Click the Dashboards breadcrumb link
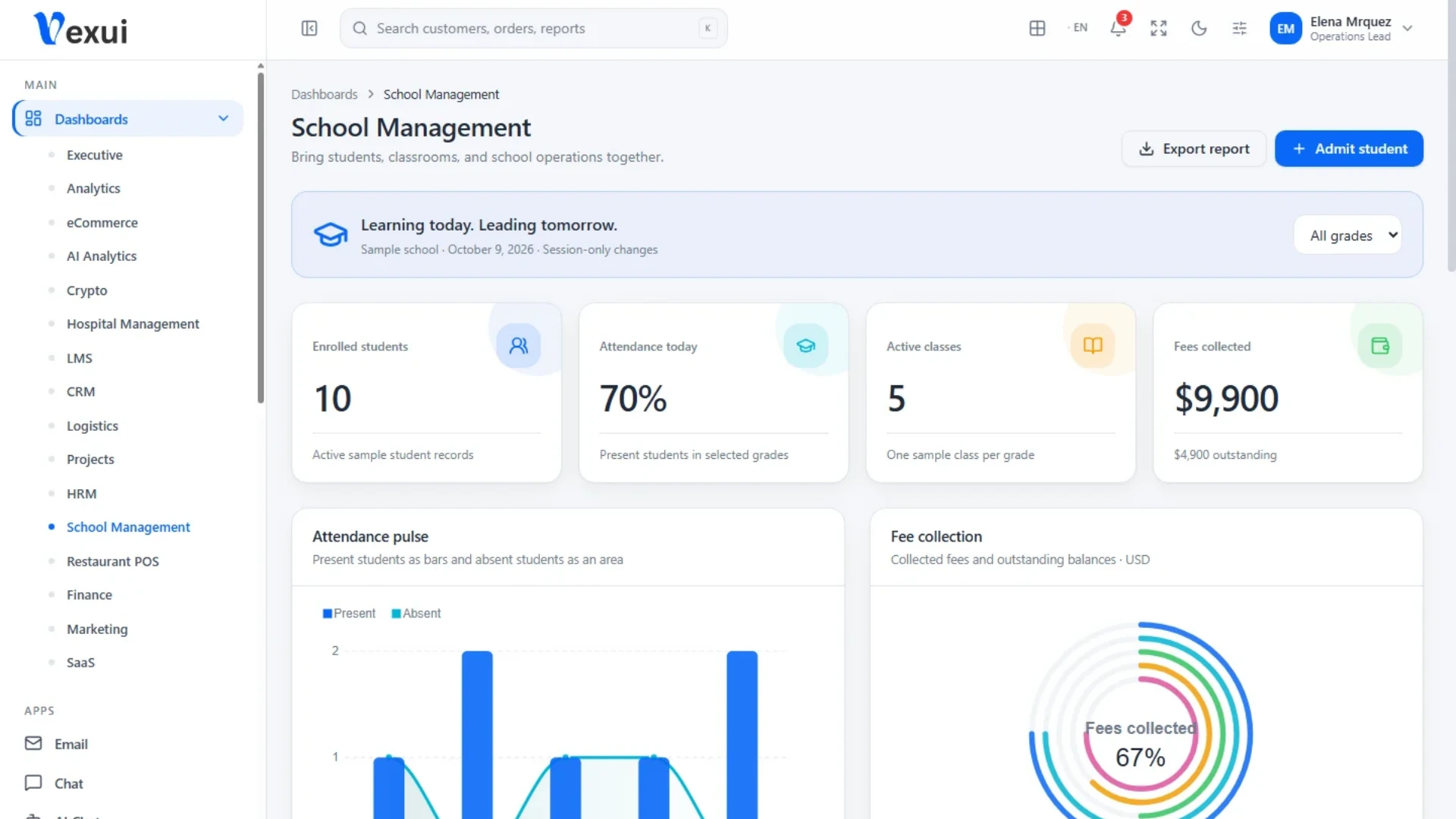Screen dimensions: 1456x819 click(325, 94)
